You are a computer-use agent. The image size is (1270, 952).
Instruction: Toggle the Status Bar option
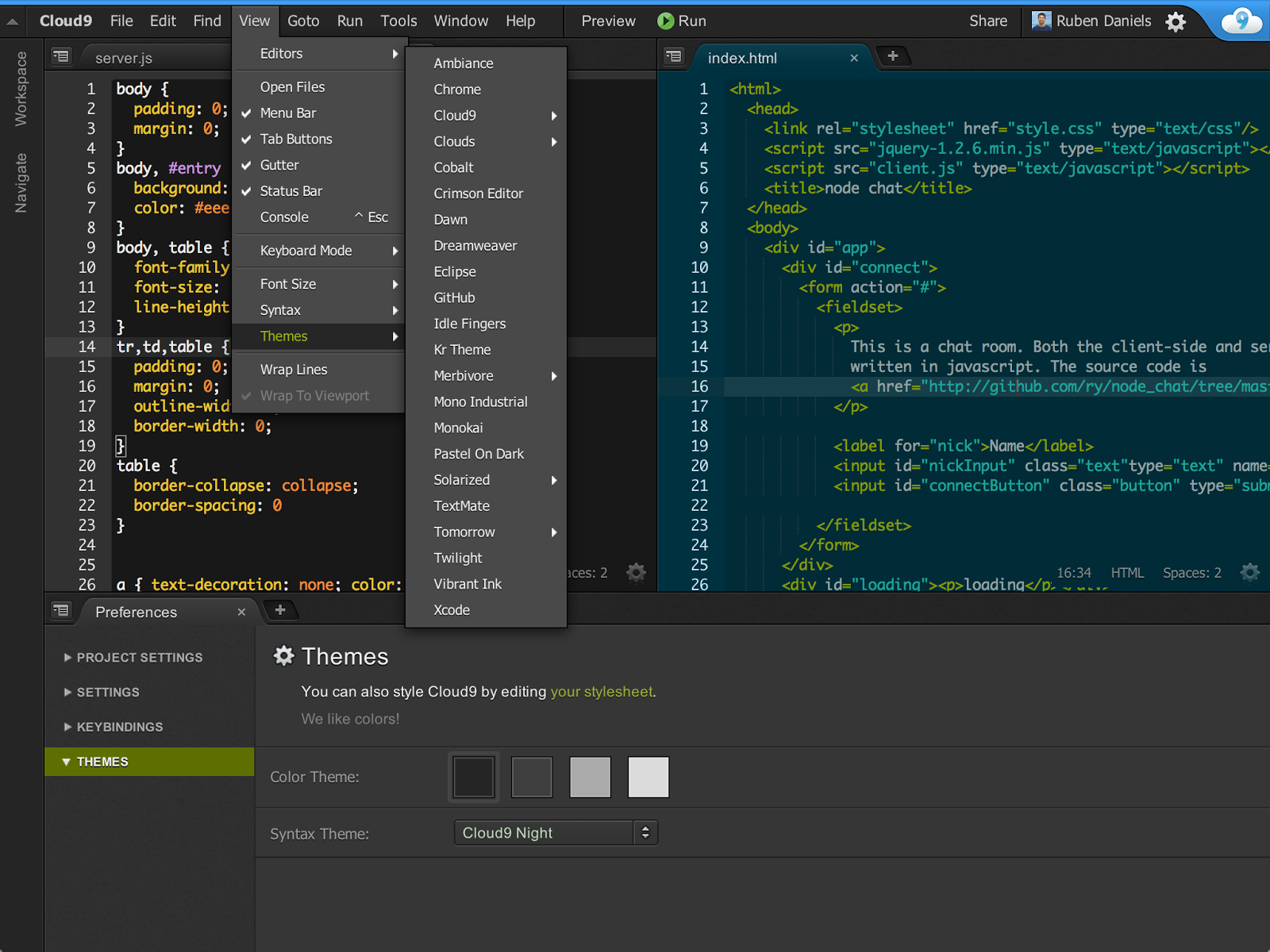[x=291, y=191]
